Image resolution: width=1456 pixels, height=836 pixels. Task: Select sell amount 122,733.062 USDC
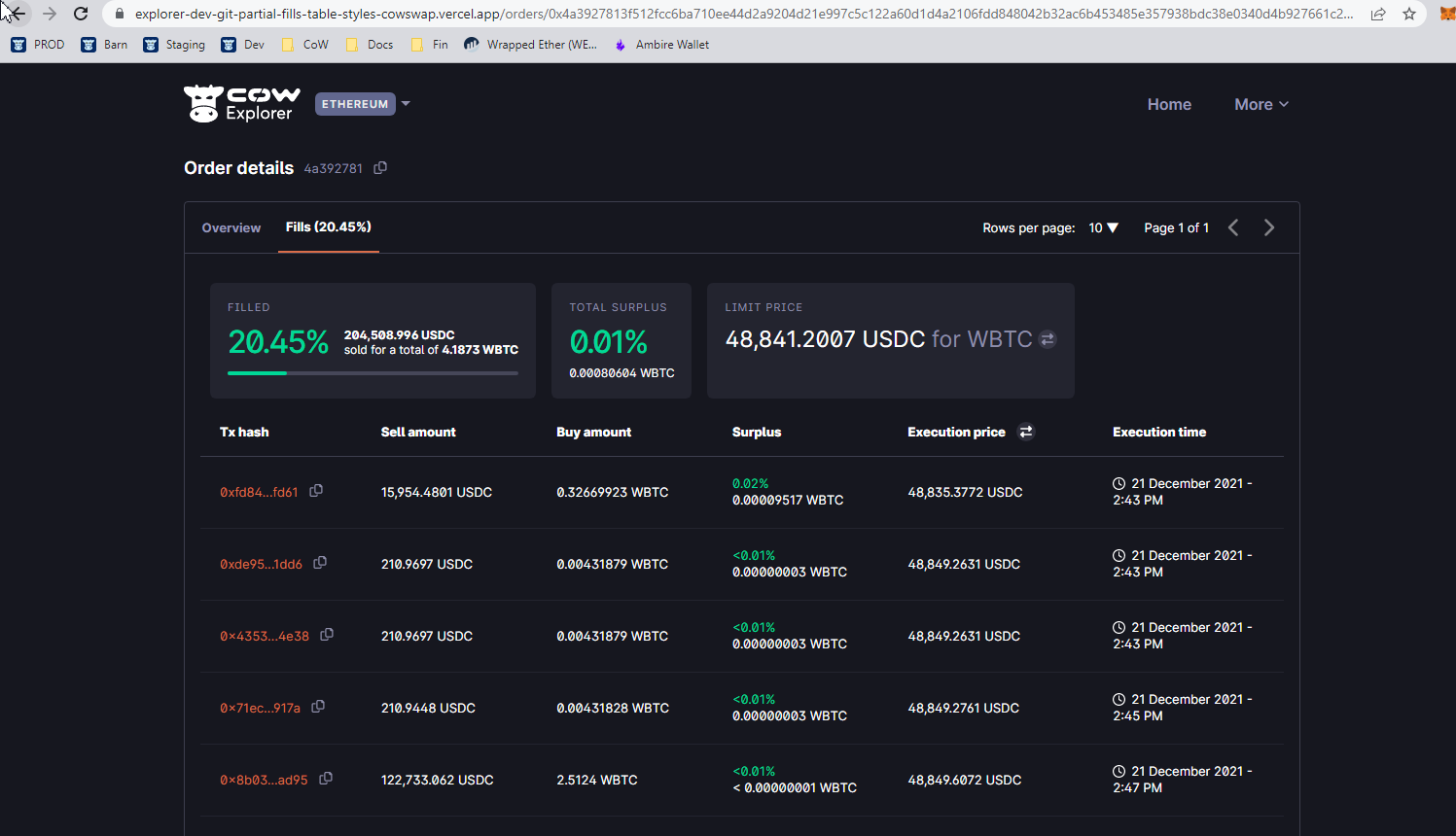coord(438,780)
